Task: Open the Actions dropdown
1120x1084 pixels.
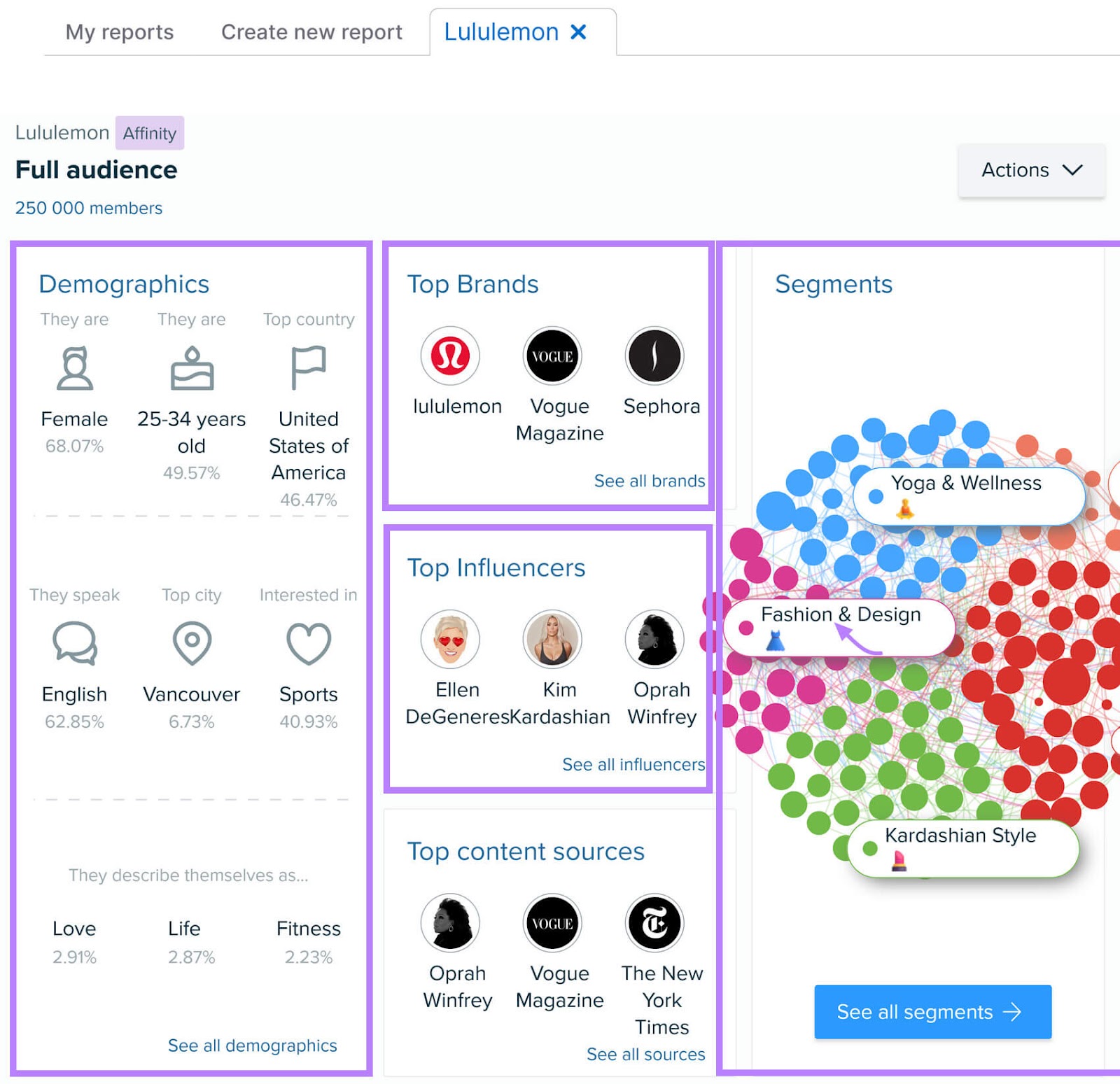Action: pyautogui.click(x=1030, y=170)
